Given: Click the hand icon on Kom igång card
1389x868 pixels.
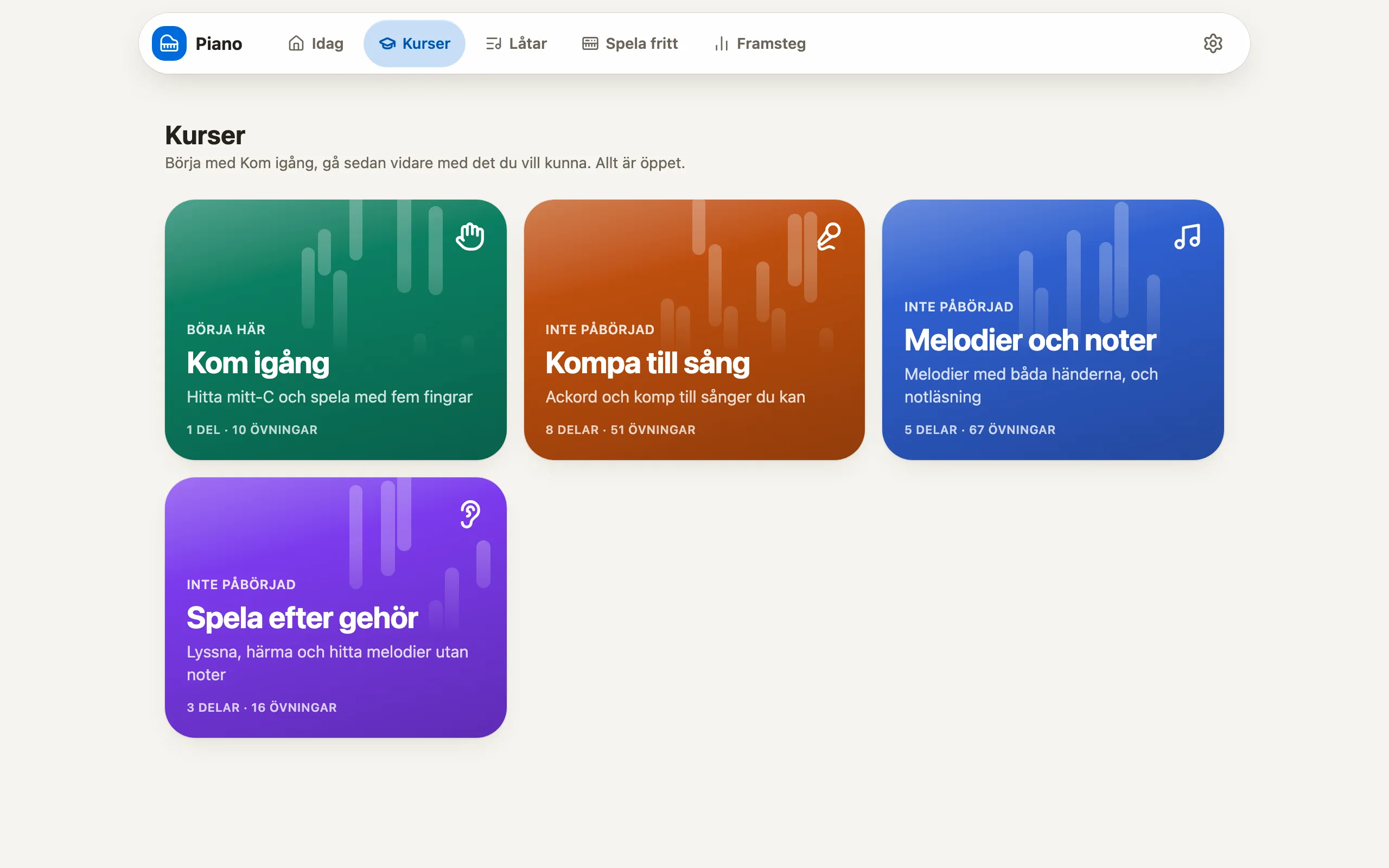Looking at the screenshot, I should coord(470,237).
